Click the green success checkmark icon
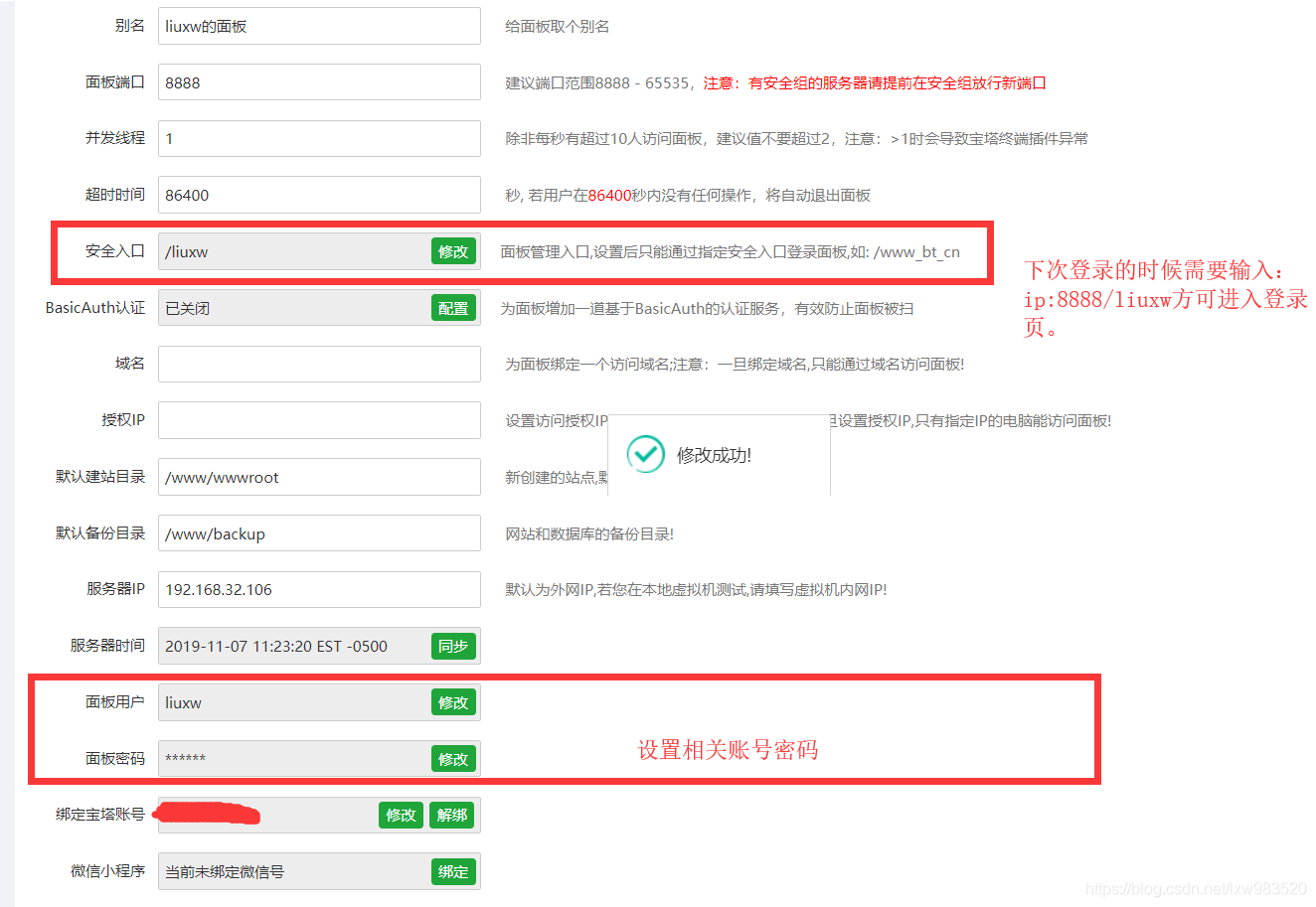1316x907 pixels. coord(646,454)
